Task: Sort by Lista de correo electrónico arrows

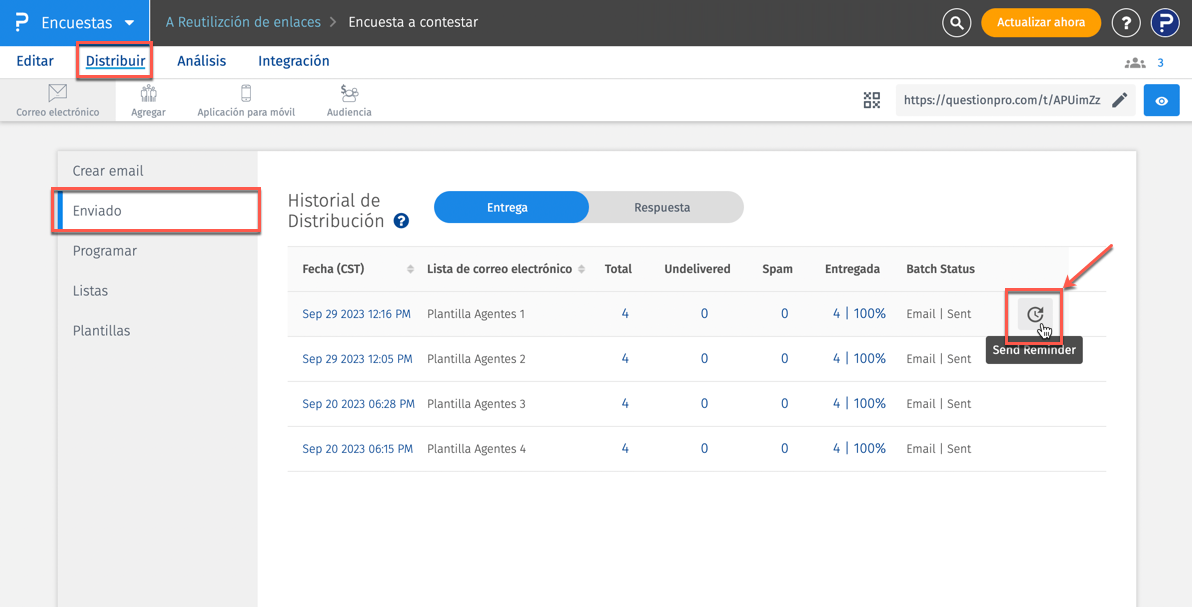Action: (x=582, y=270)
